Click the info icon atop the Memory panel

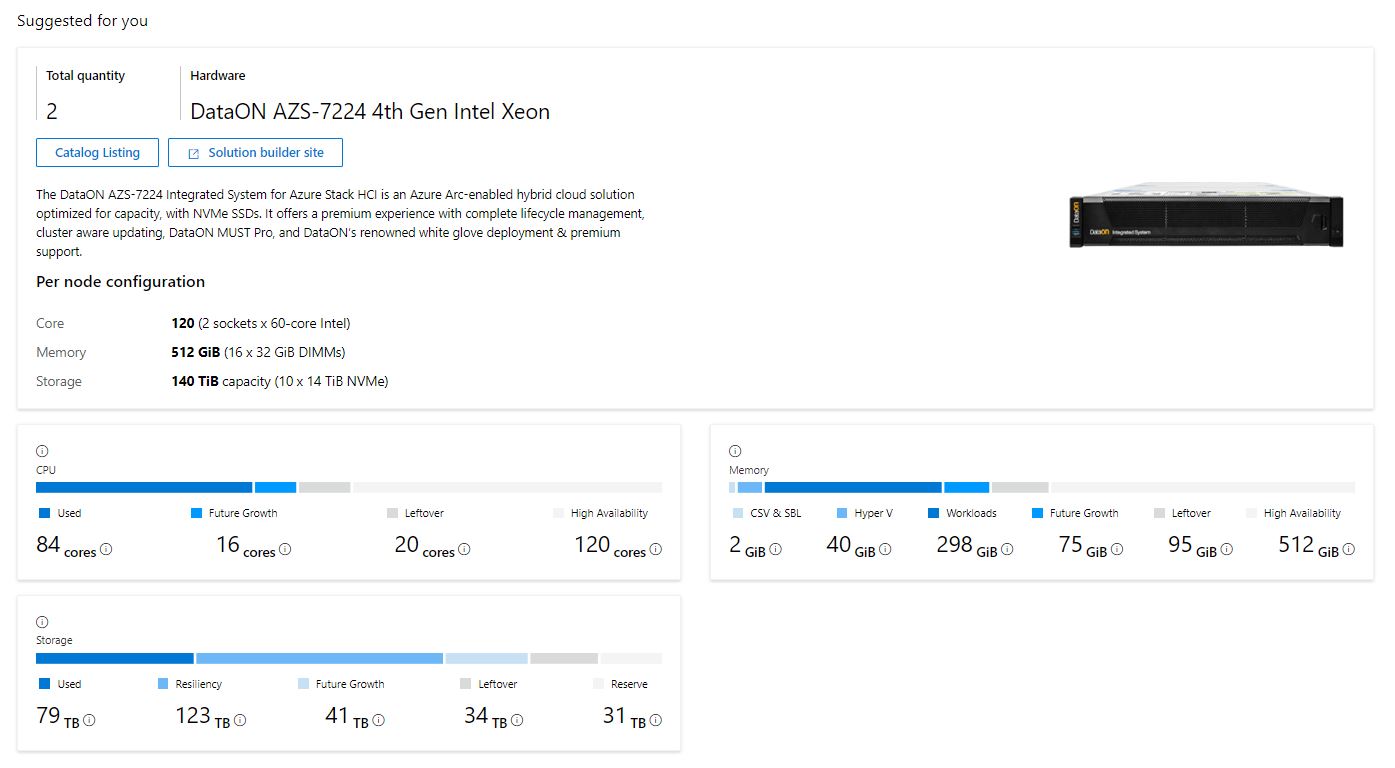point(735,450)
